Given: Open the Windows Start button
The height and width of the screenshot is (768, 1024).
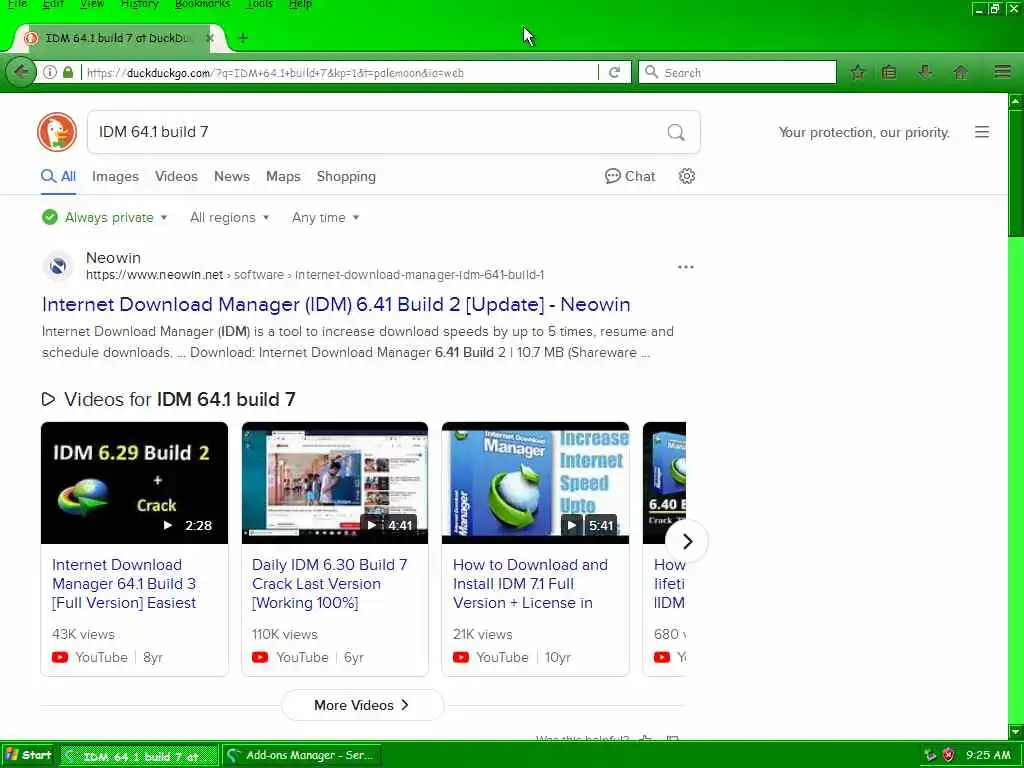Looking at the screenshot, I should click(29, 756).
